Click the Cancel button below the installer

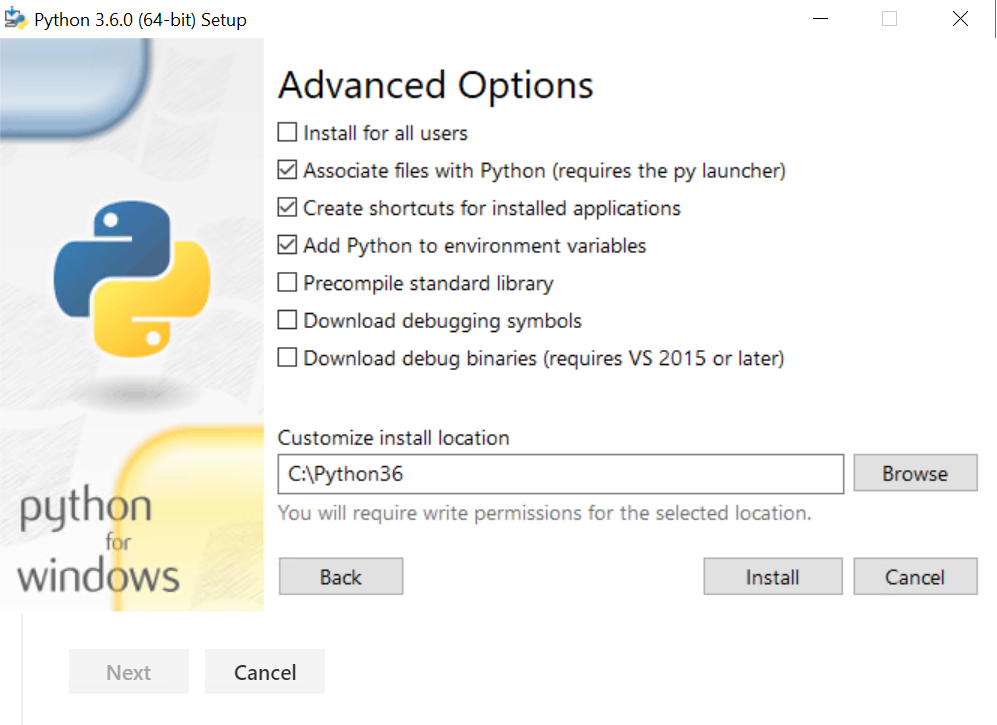tap(265, 672)
